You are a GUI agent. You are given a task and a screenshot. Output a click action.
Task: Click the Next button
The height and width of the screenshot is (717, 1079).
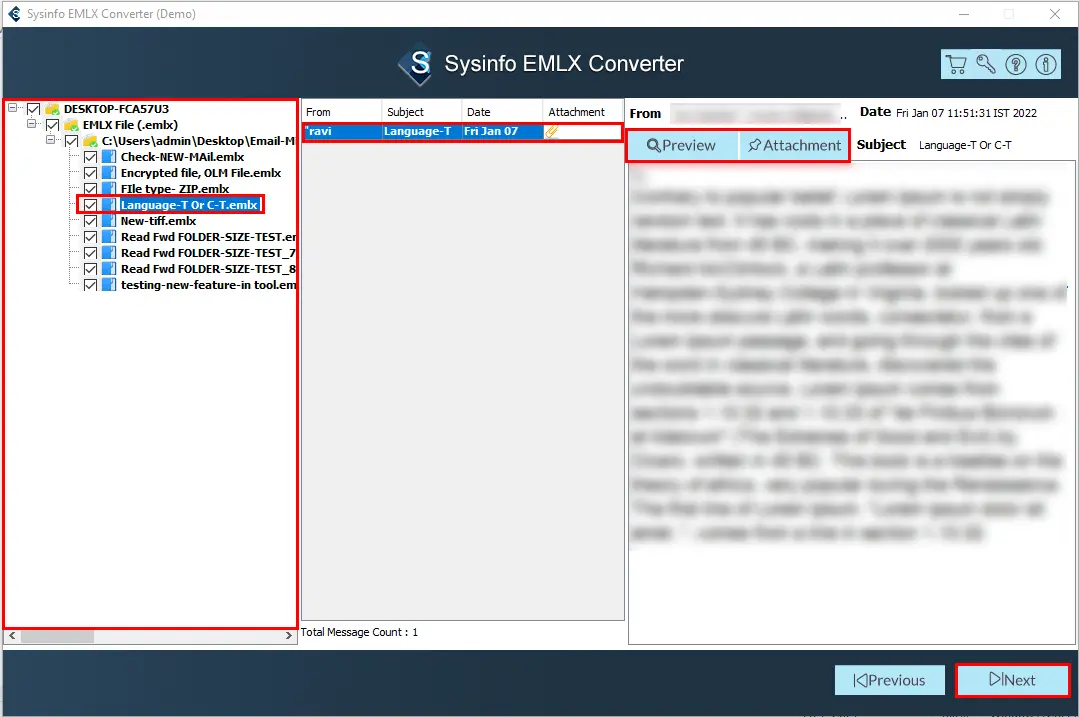1012,681
